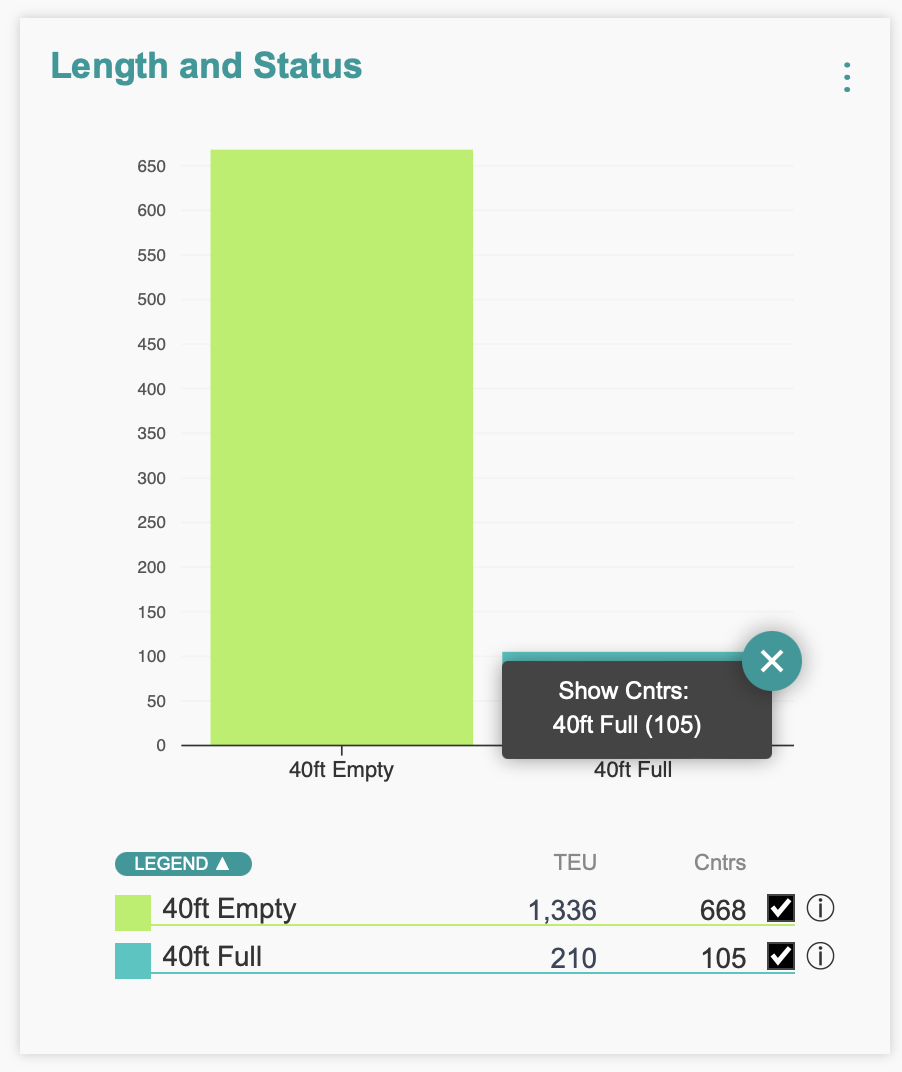Click the 40ft Empty green color swatch
Screen dimensions: 902x1072
133,912
